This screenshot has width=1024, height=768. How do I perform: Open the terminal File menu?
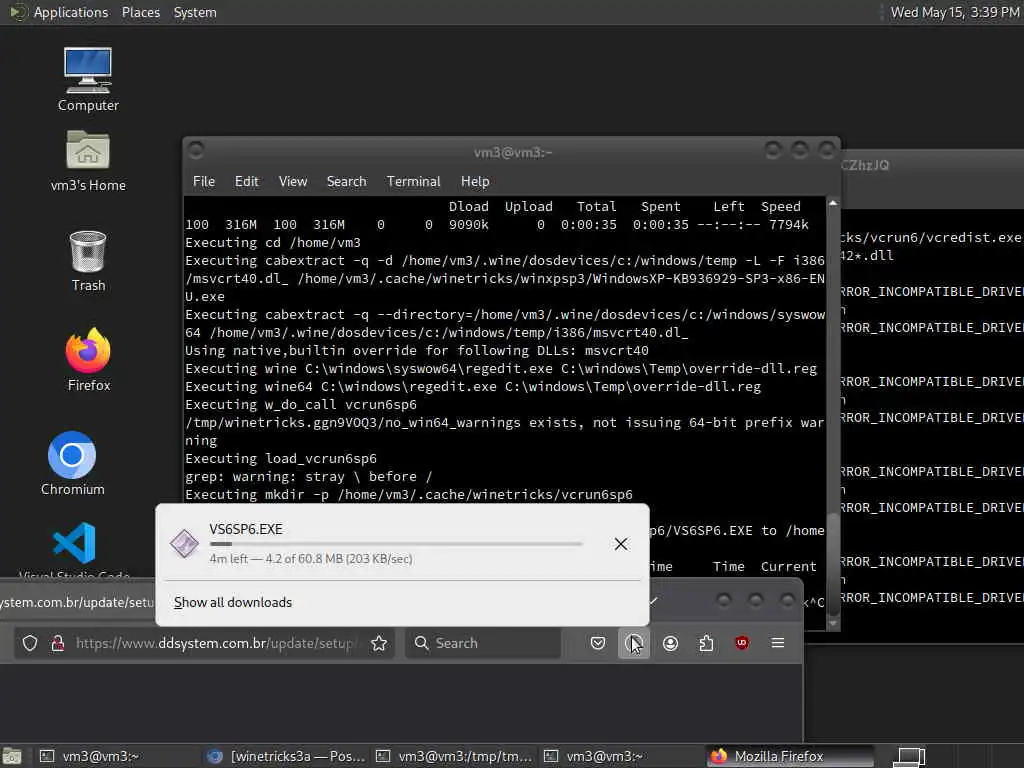204,182
